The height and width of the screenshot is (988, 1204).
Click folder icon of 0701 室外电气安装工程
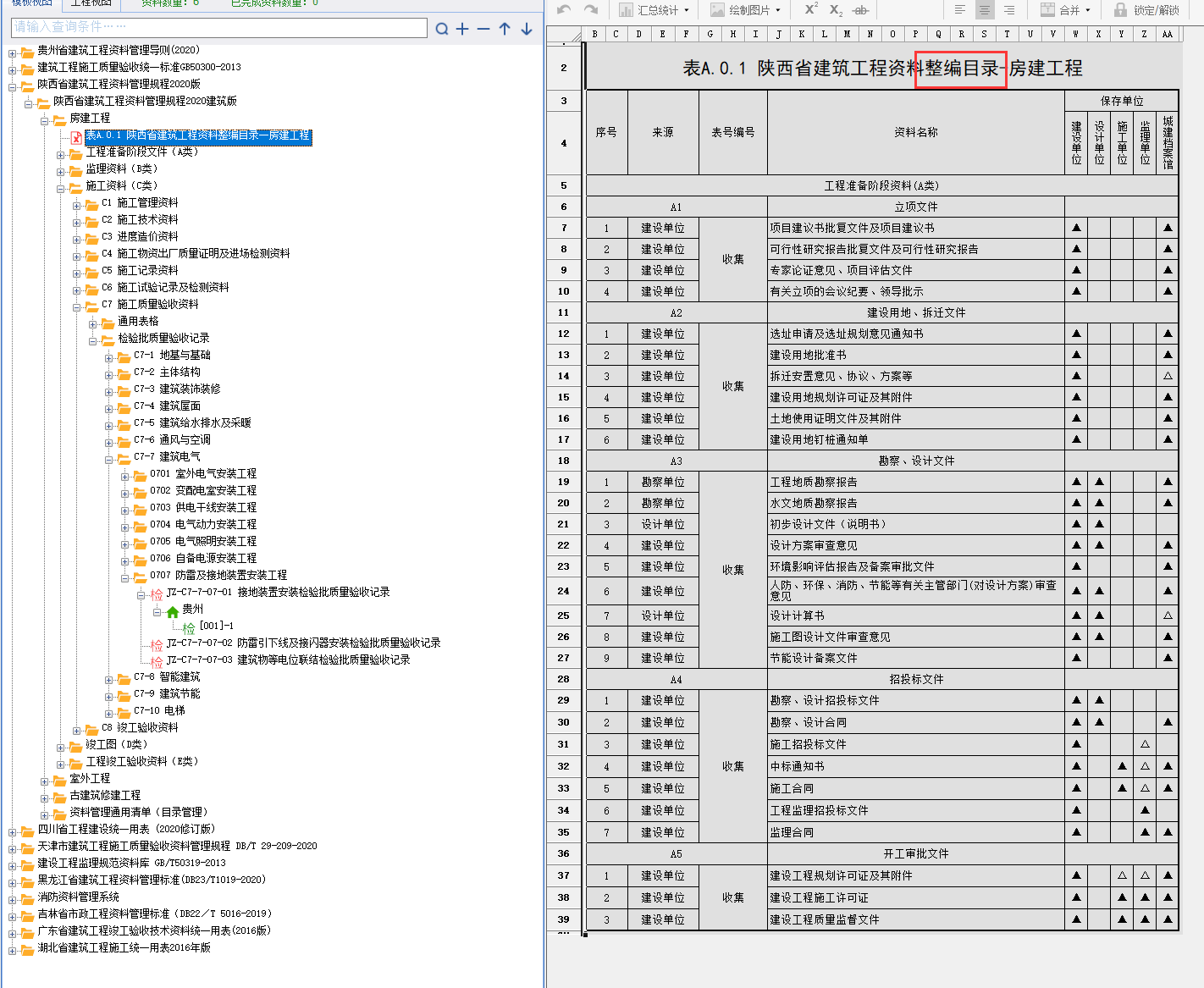(141, 475)
